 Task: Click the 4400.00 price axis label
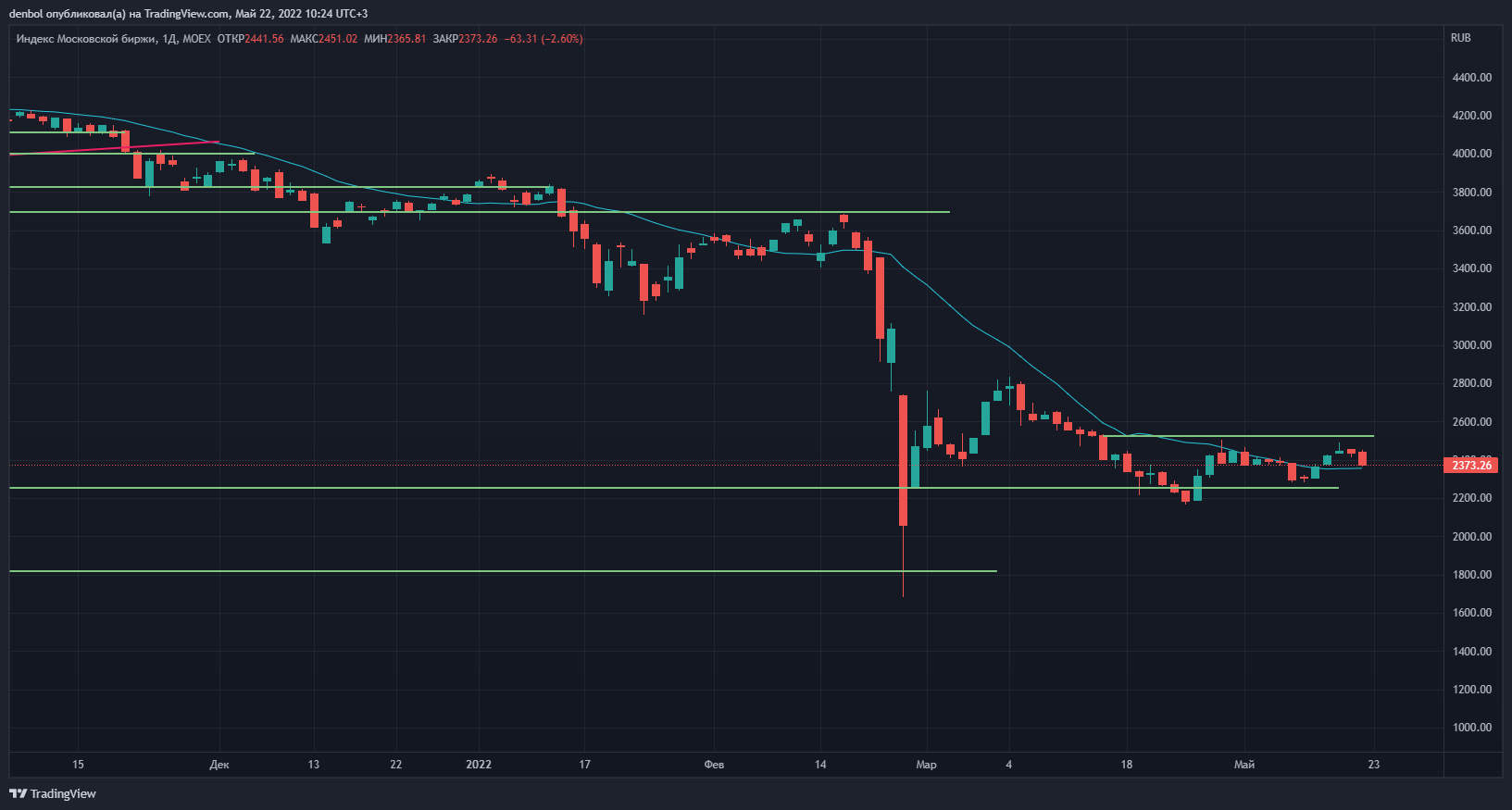click(1472, 78)
